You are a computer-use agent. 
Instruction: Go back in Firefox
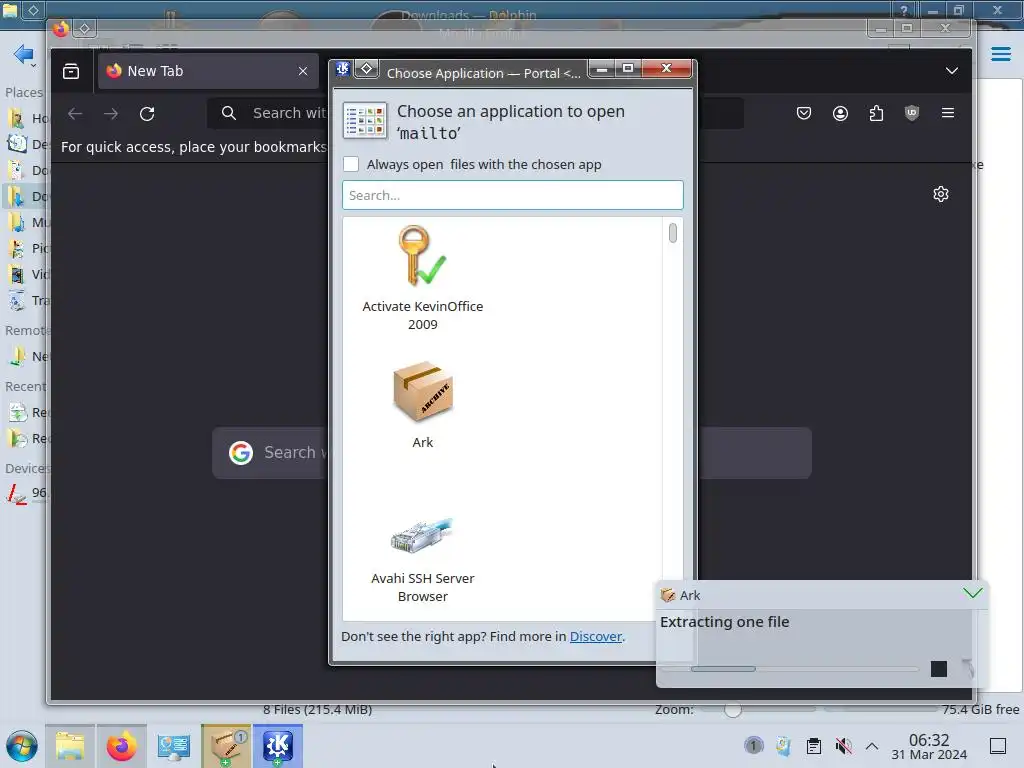click(x=75, y=114)
